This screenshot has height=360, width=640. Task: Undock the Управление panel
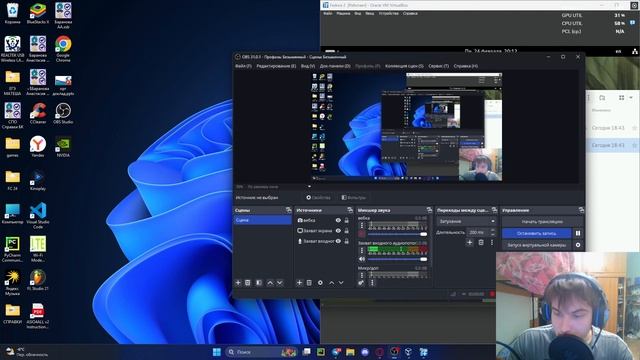(x=581, y=210)
